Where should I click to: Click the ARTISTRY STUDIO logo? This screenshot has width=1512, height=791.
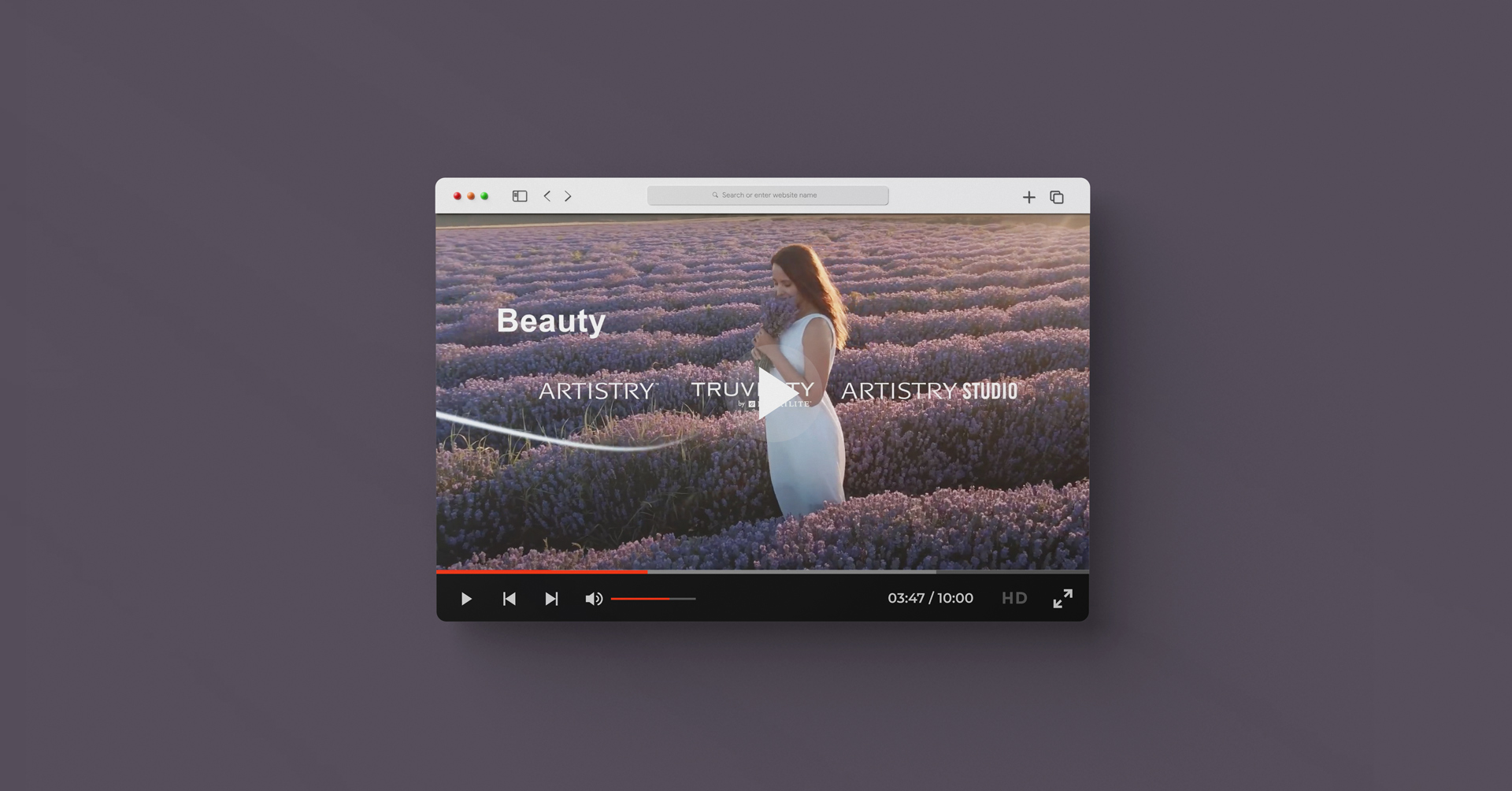(x=929, y=391)
